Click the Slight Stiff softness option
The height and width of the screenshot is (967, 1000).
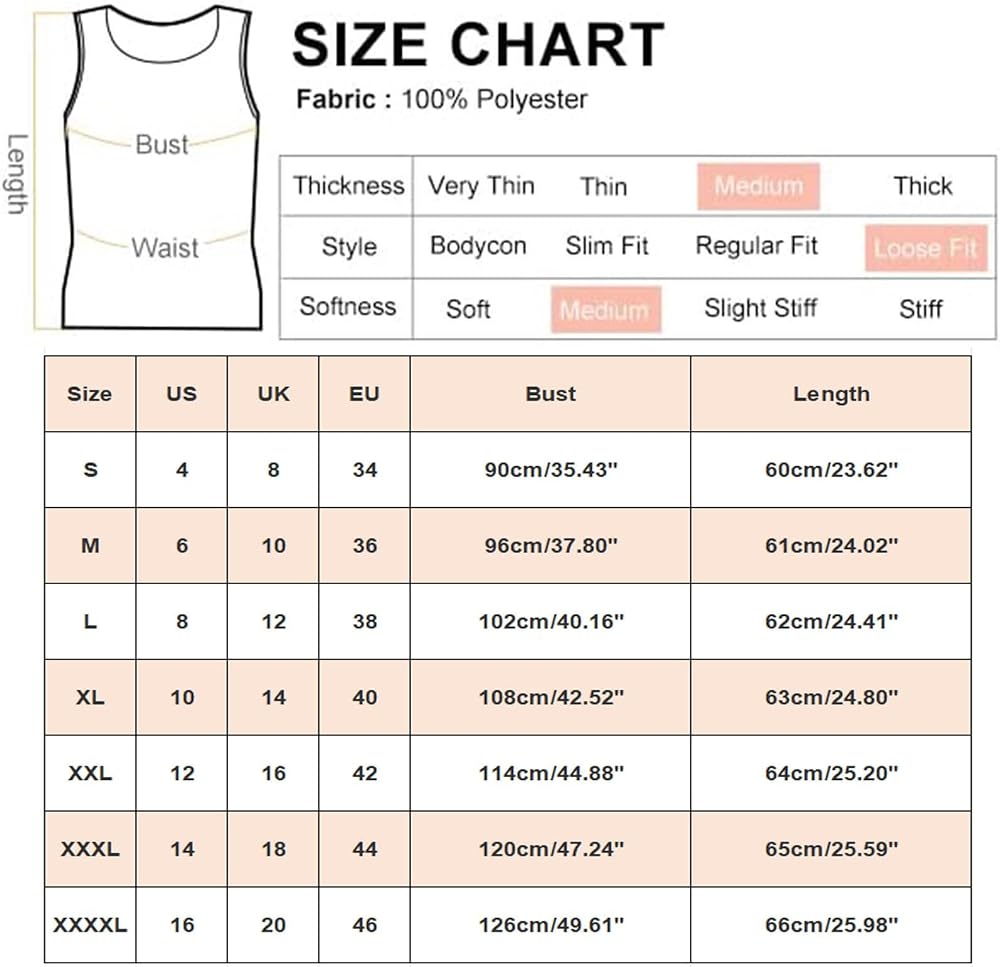(x=760, y=308)
